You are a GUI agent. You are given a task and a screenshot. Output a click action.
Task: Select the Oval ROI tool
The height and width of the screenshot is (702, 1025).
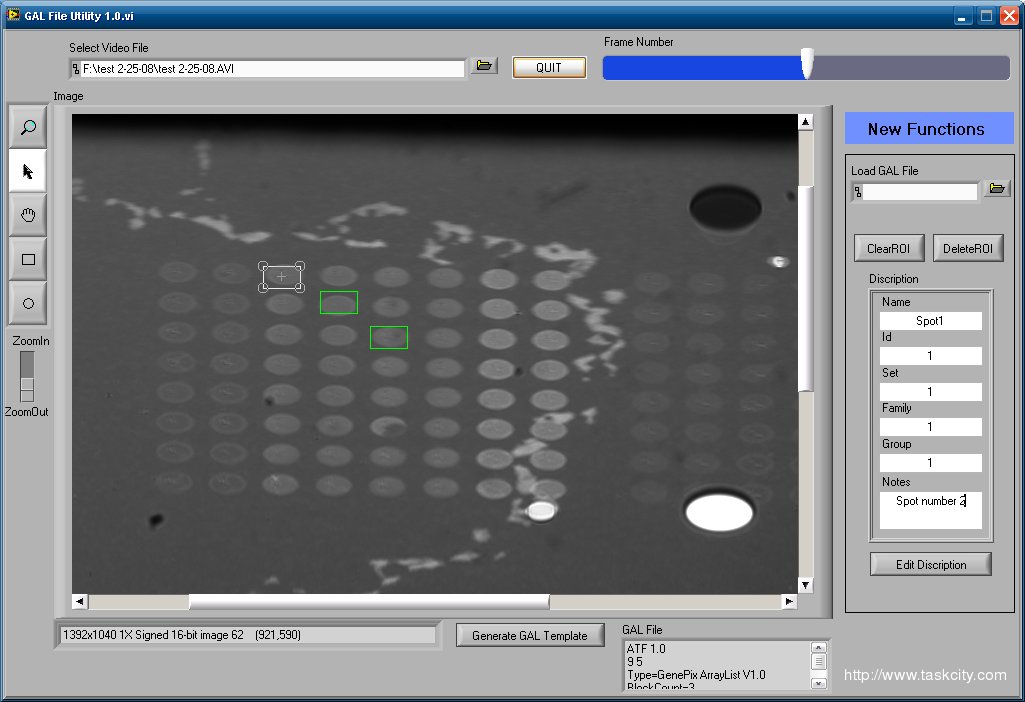pos(28,303)
